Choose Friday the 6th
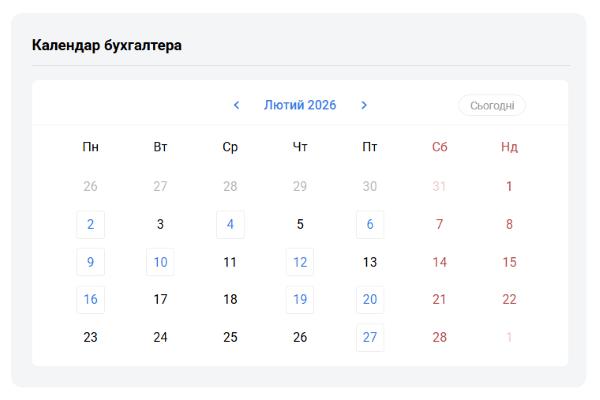The image size is (600, 400). (370, 224)
